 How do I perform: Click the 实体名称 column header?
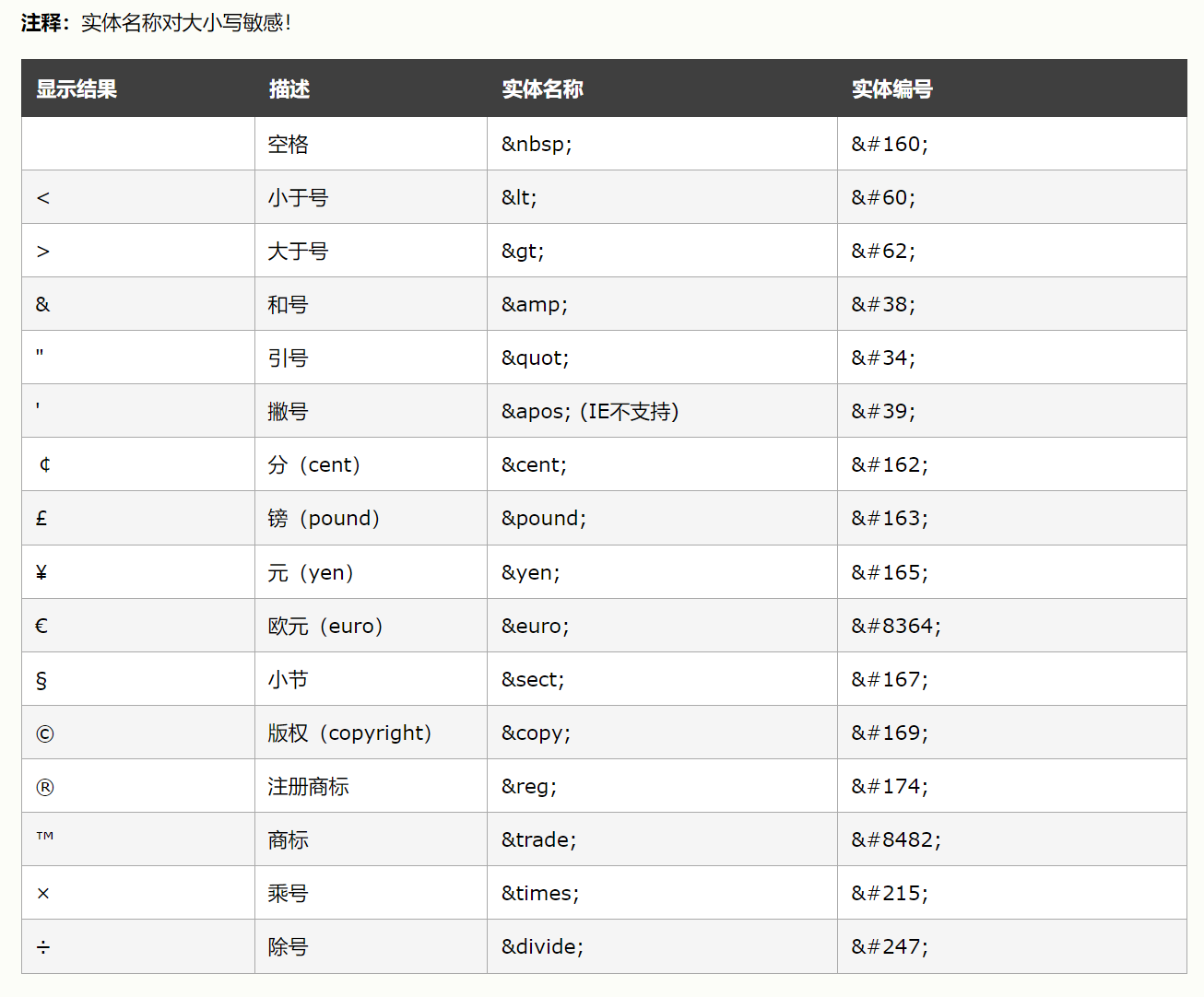pyautogui.click(x=542, y=89)
